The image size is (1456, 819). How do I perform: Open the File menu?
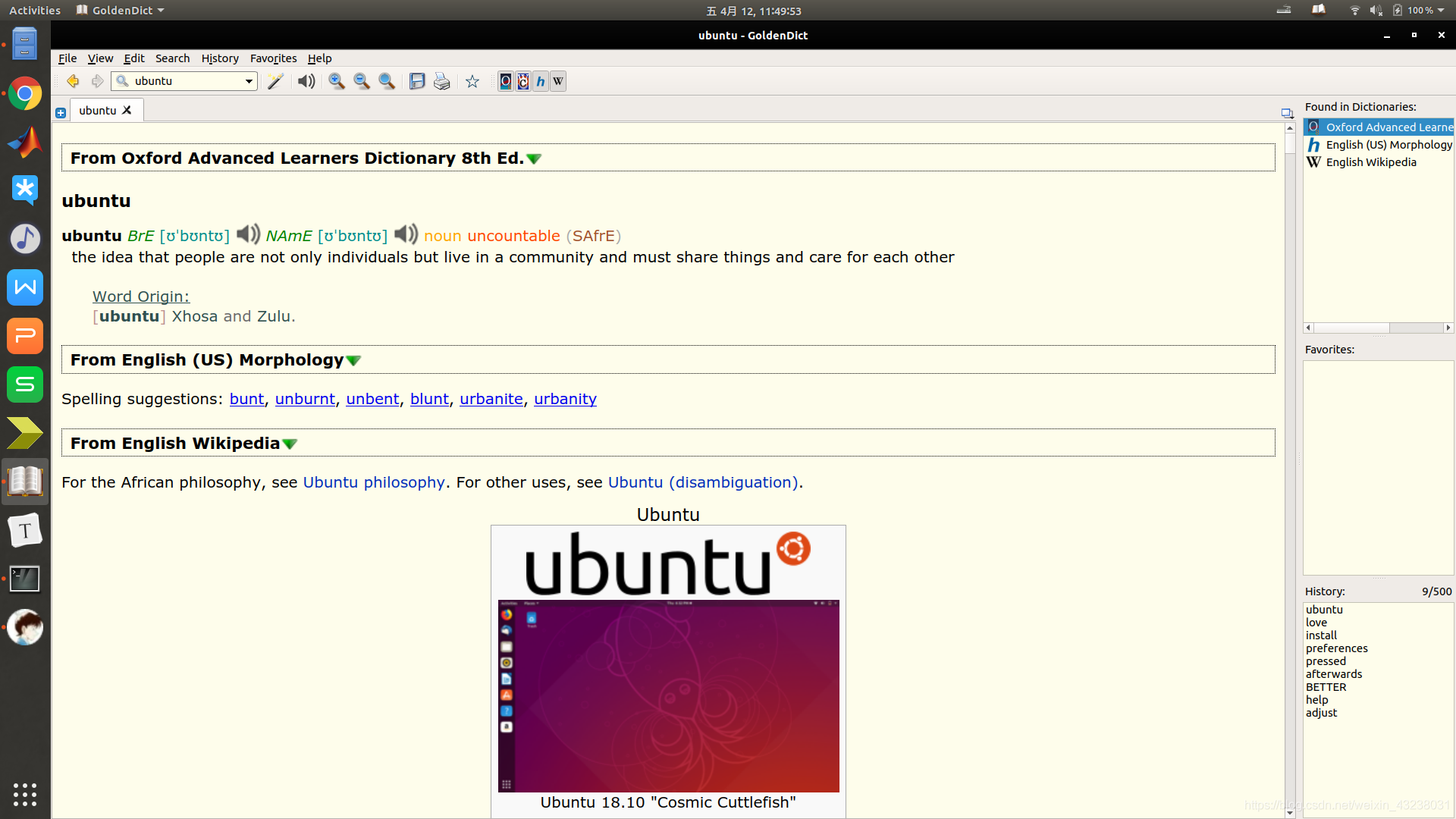[67, 58]
